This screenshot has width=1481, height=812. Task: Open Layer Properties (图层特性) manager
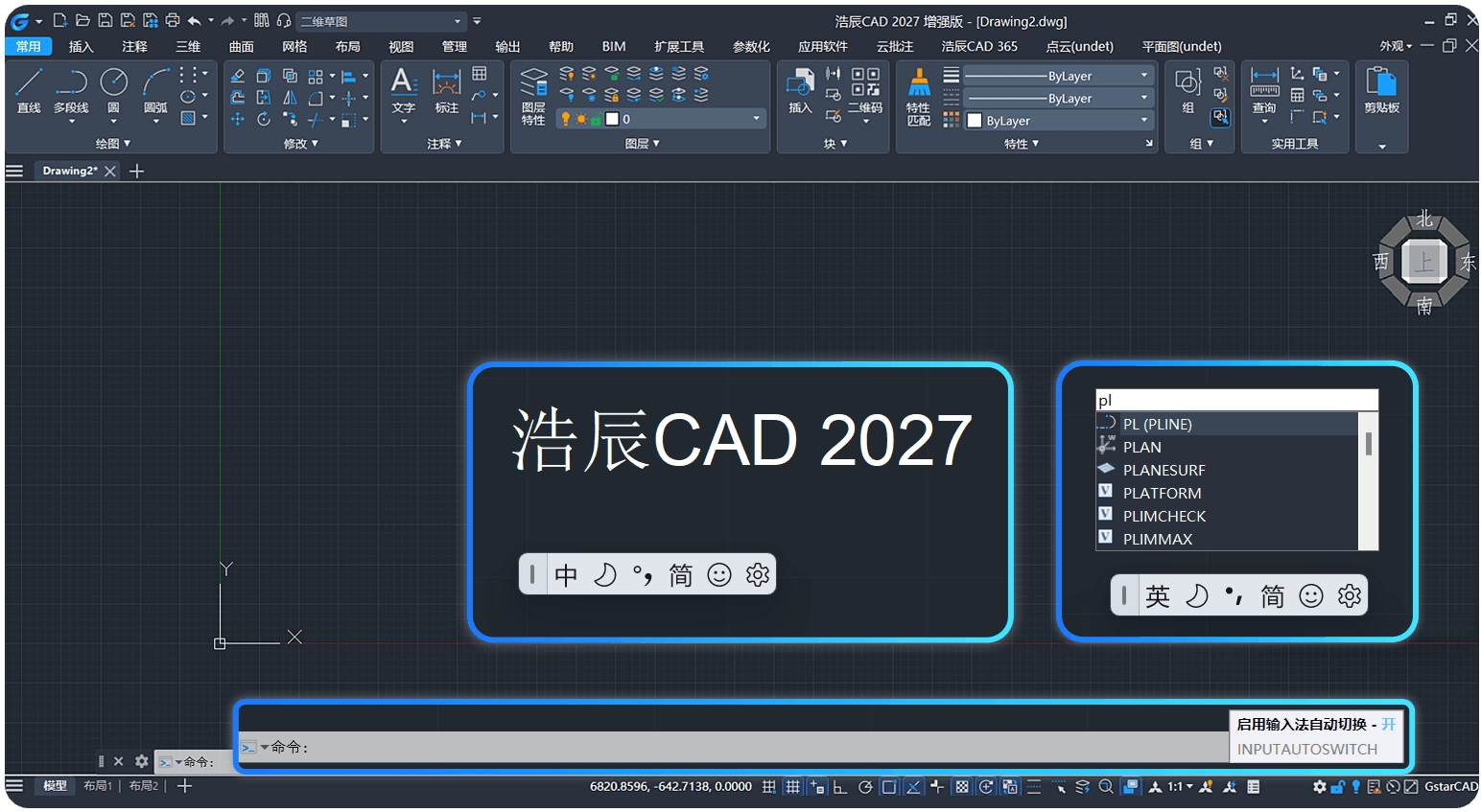tap(533, 96)
